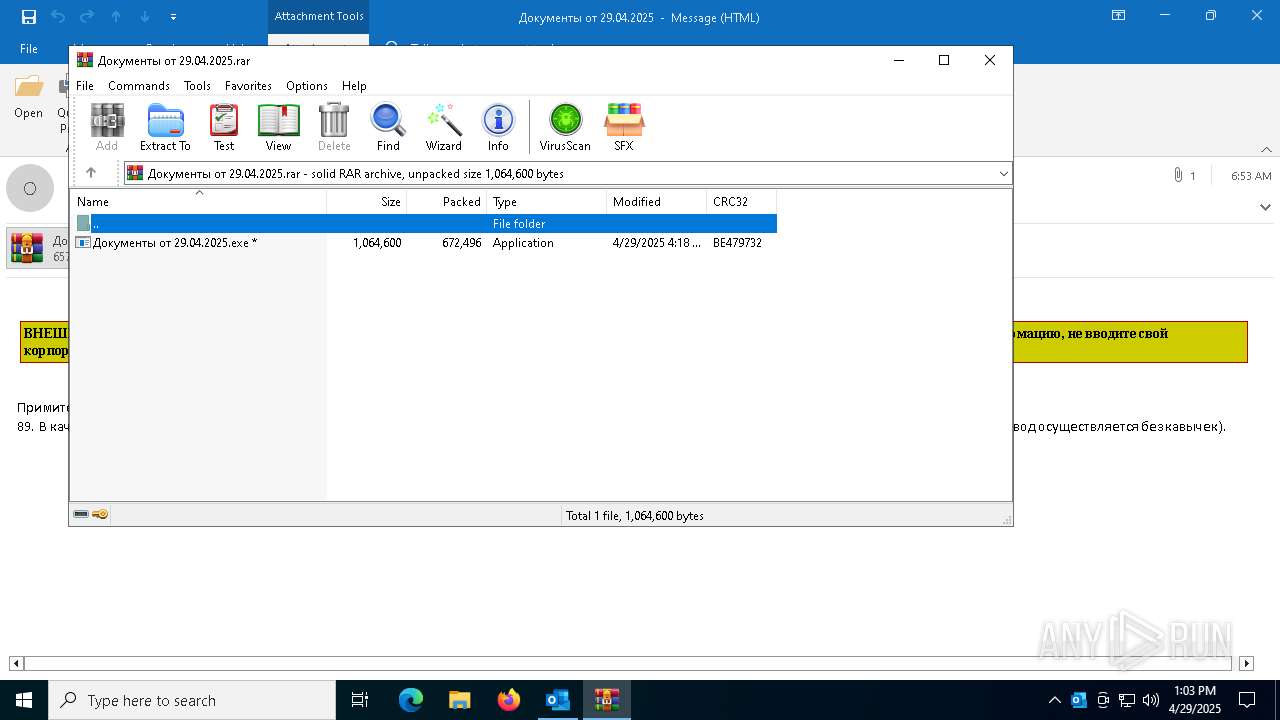The width and height of the screenshot is (1280, 720).
Task: Sort by CRC32 column header
Action: pyautogui.click(x=742, y=201)
